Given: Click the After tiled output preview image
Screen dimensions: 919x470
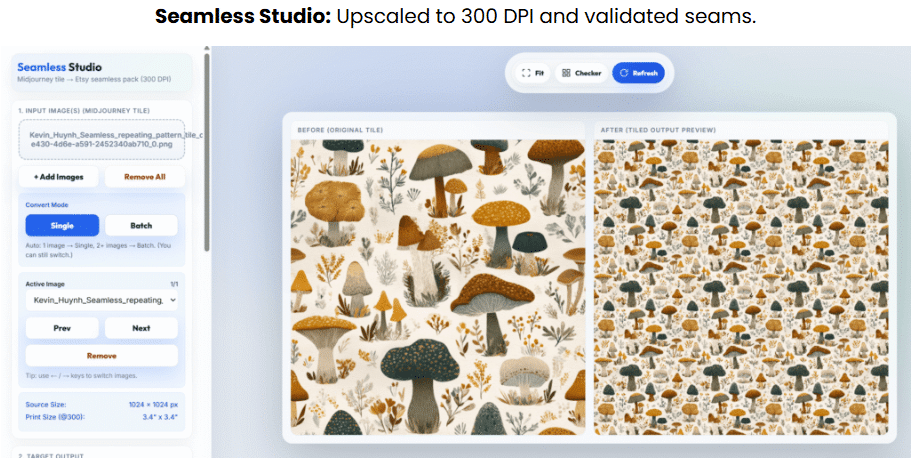Looking at the screenshot, I should [x=740, y=287].
